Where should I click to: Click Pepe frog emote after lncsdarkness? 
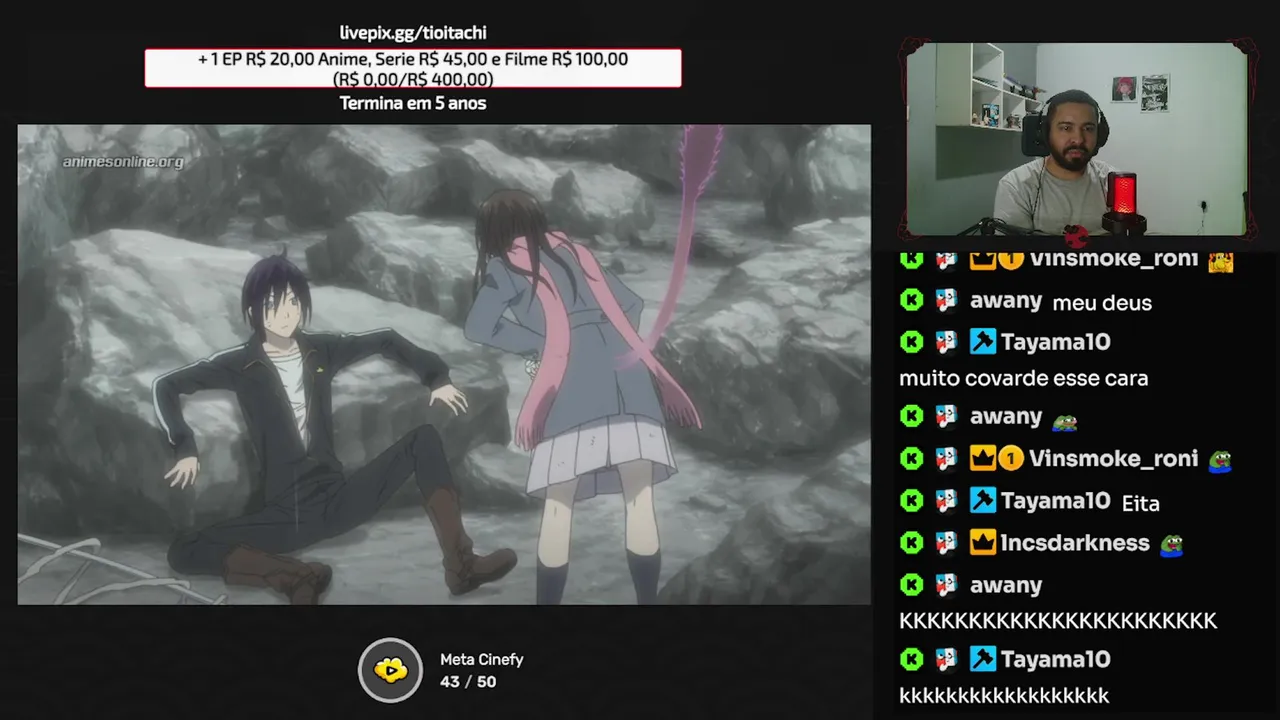coord(1171,545)
